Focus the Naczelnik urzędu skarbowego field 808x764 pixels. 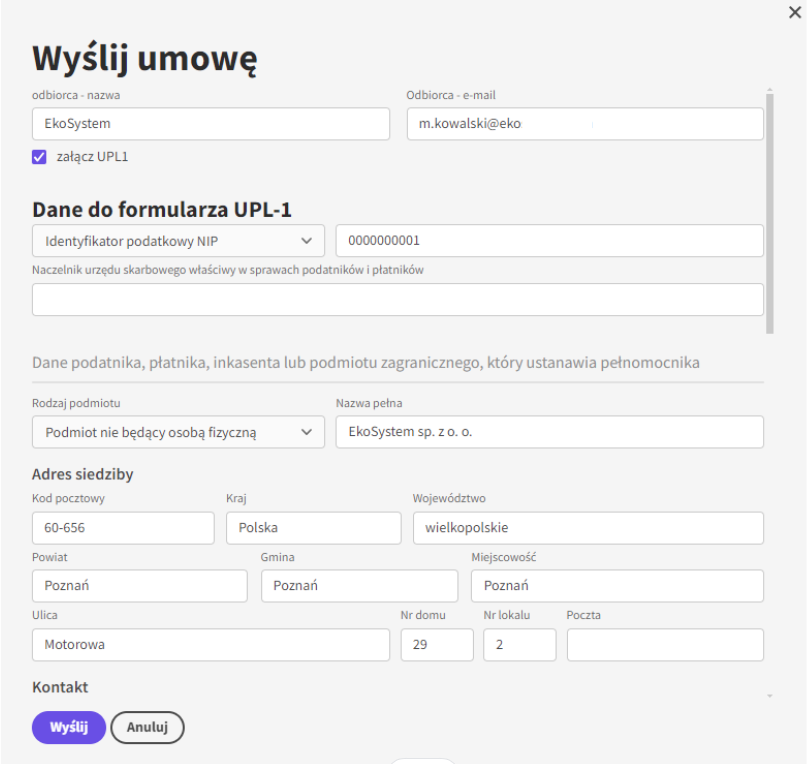(x=397, y=299)
